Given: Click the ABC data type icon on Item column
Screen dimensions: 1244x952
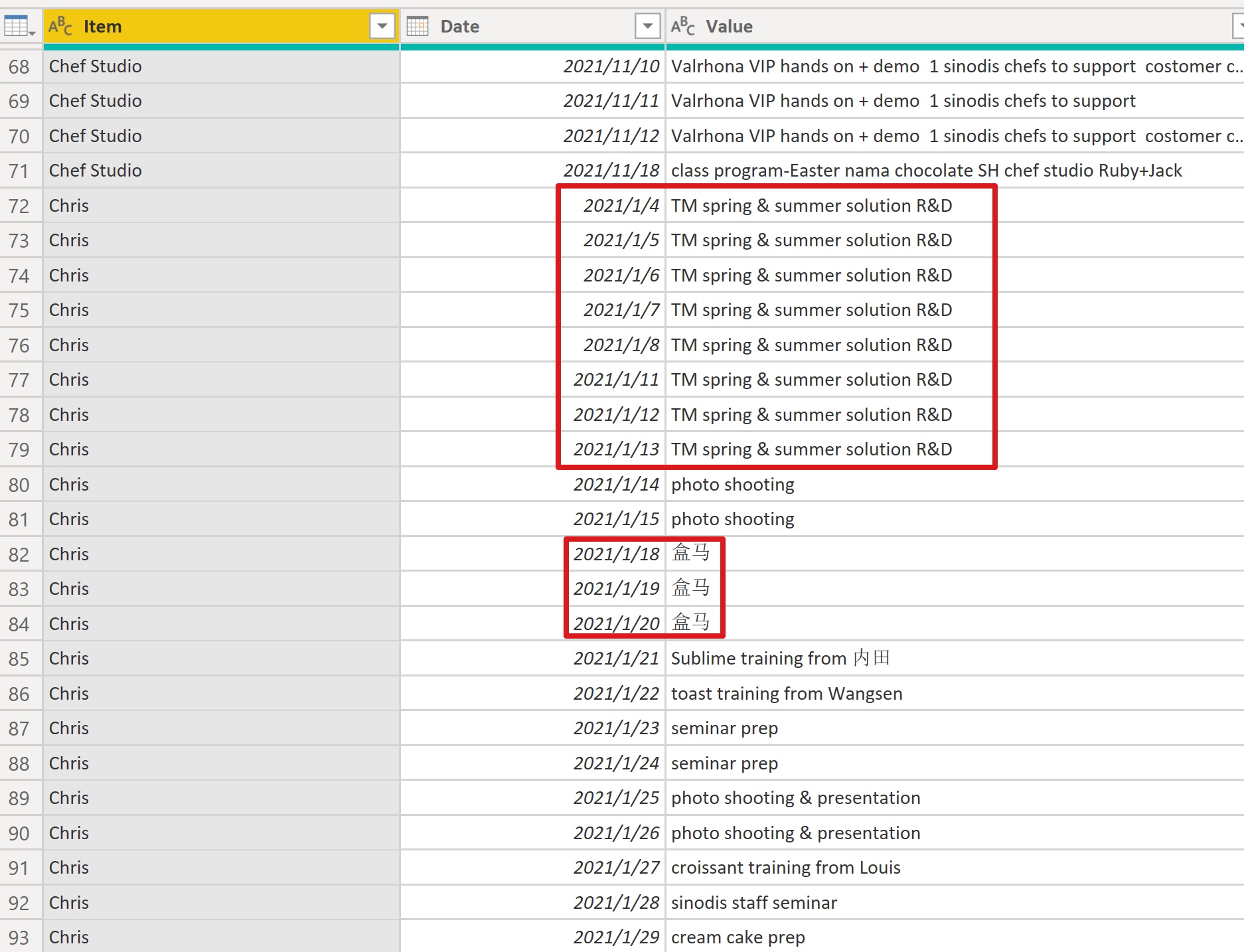Looking at the screenshot, I should click(x=60, y=26).
